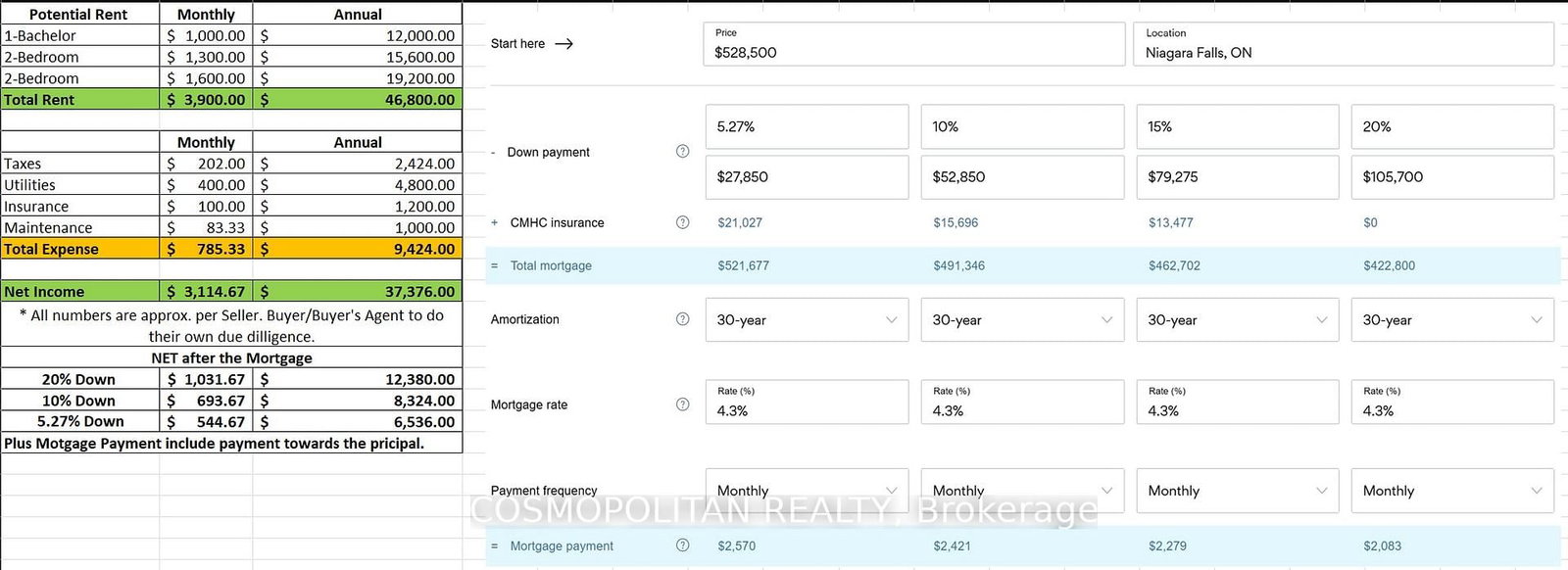Click the 15% down payment percentage field
This screenshot has height=570, width=1568.
click(1237, 127)
